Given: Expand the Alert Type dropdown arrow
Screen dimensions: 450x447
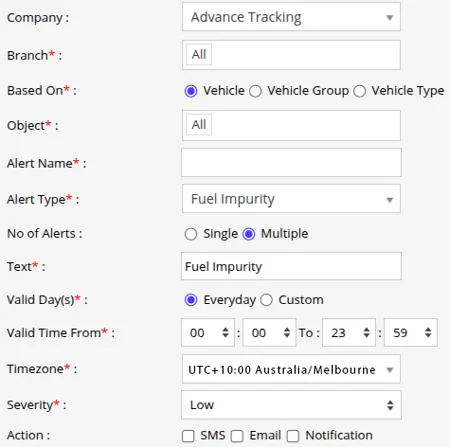Looking at the screenshot, I should point(389,200).
